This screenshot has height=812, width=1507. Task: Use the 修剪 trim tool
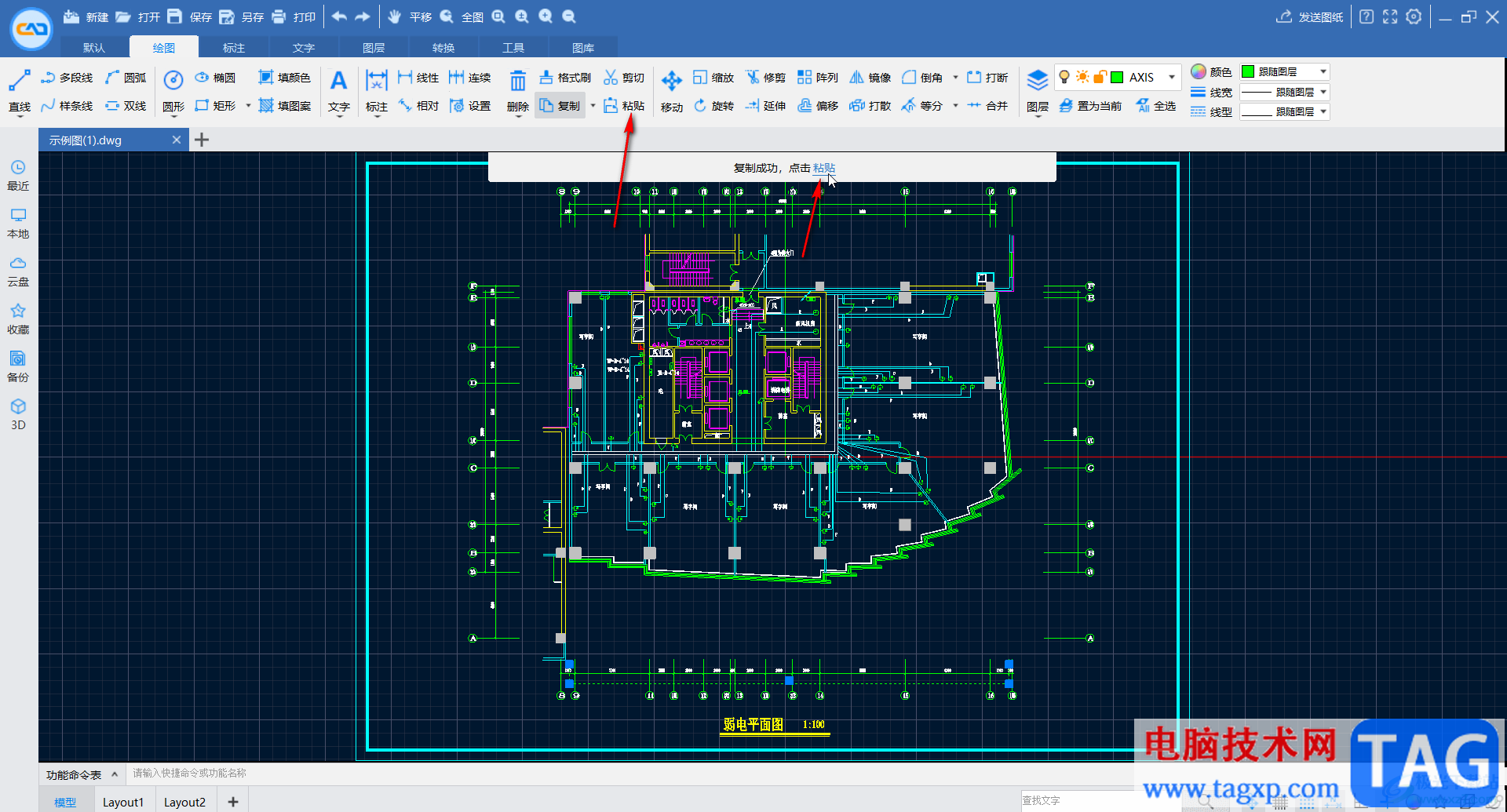click(765, 78)
